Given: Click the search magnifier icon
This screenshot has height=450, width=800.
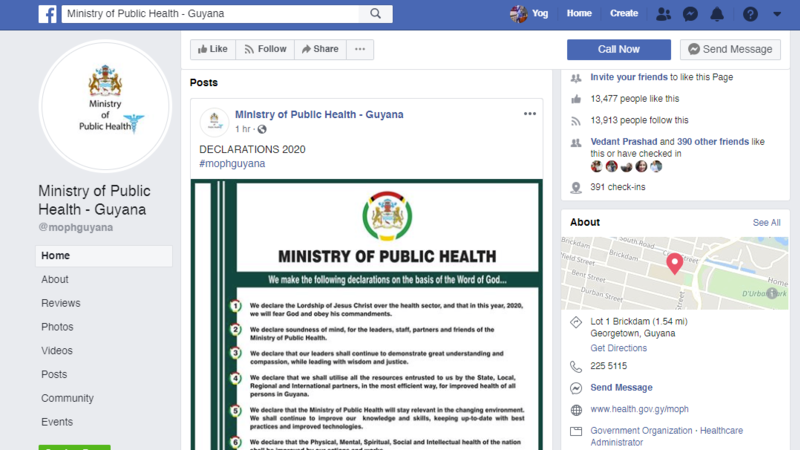Looking at the screenshot, I should point(376,14).
